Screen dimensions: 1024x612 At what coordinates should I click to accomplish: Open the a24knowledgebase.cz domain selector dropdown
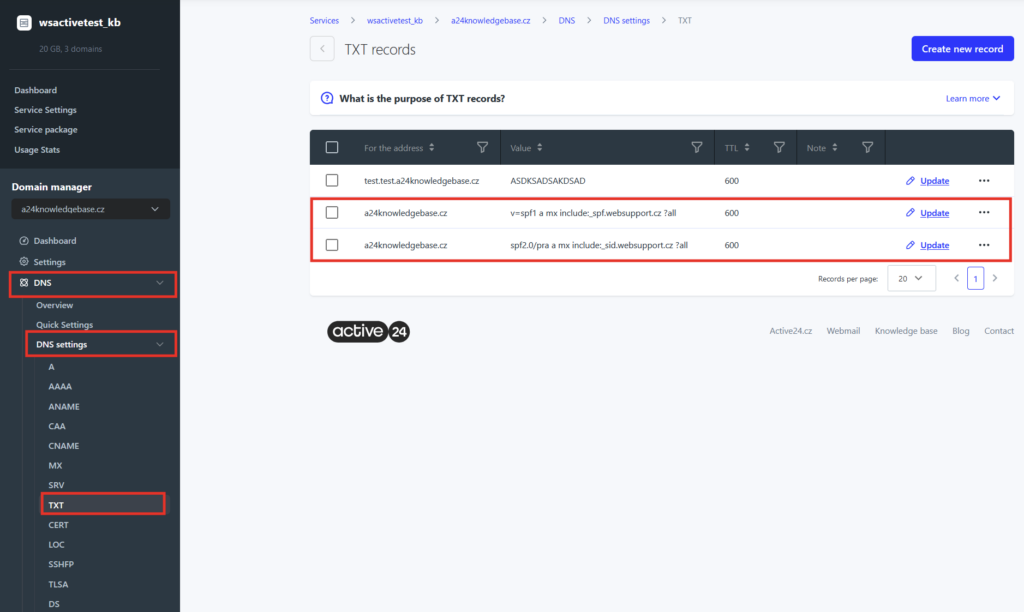(91, 209)
